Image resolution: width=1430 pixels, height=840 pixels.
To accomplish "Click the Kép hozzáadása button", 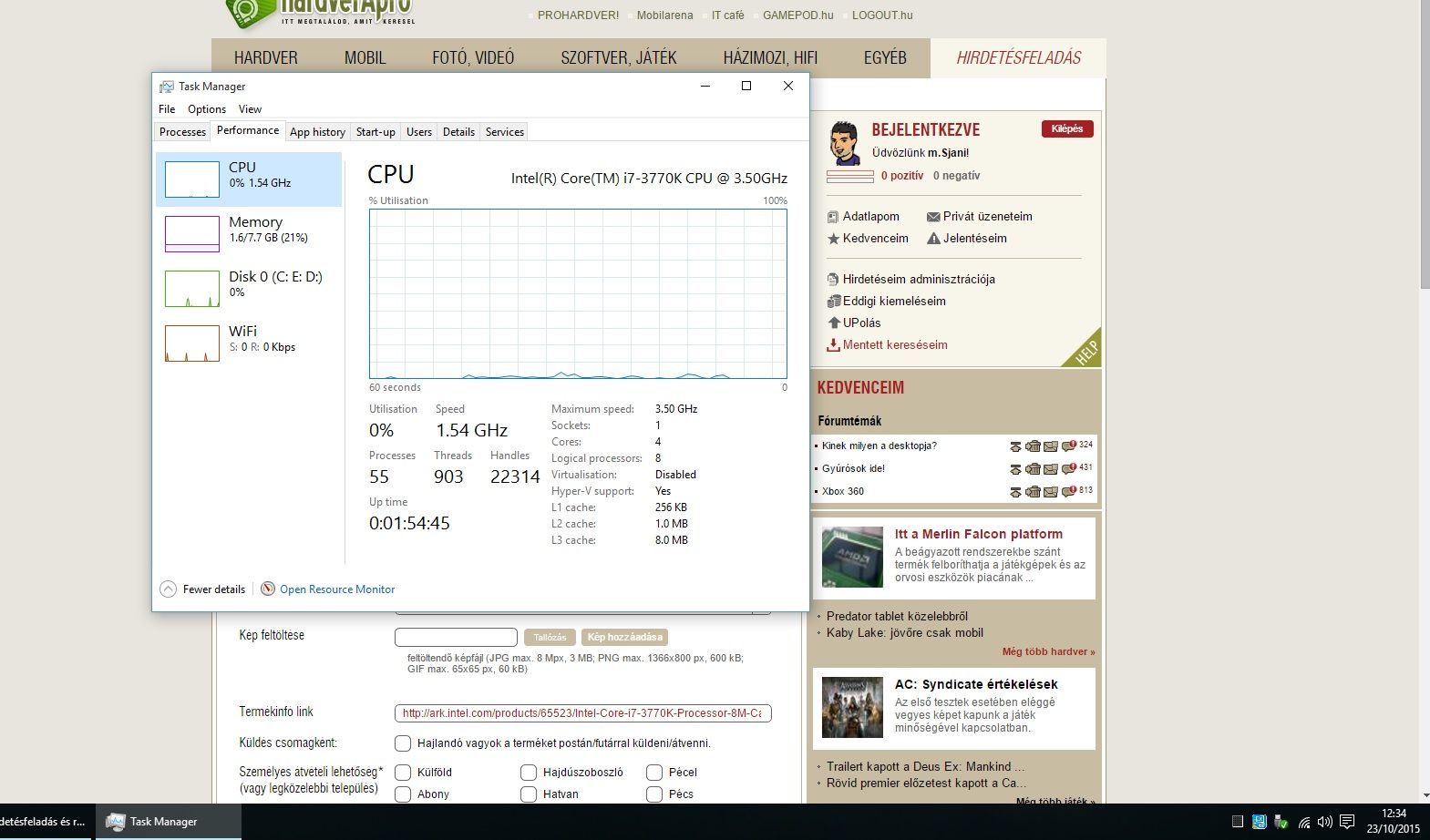I will click(x=625, y=638).
